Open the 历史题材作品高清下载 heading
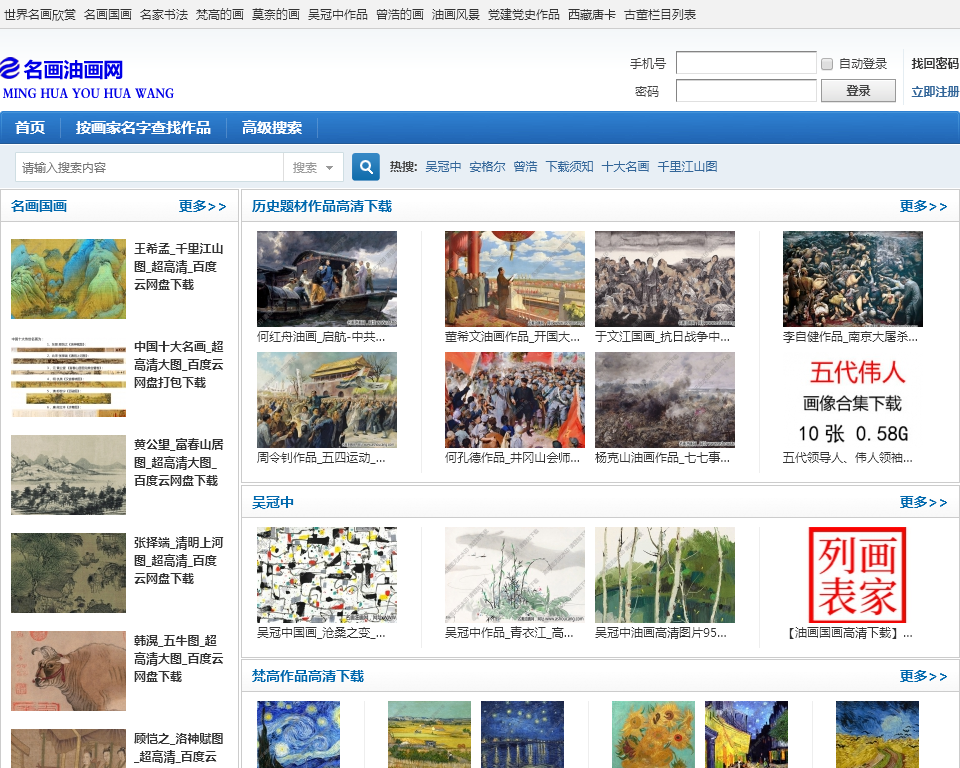960x768 pixels. coord(322,206)
